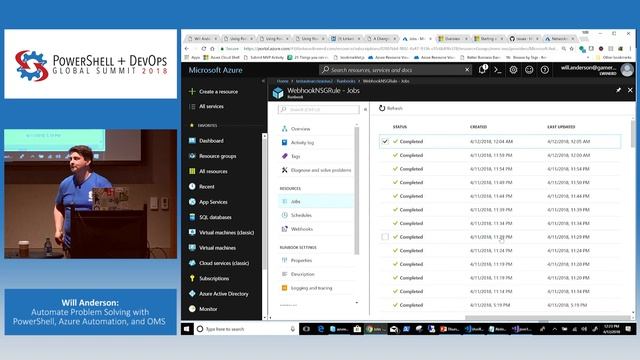Image resolution: width=640 pixels, height=360 pixels.
Task: Go to Home in the breadcrumb
Action: [282, 81]
